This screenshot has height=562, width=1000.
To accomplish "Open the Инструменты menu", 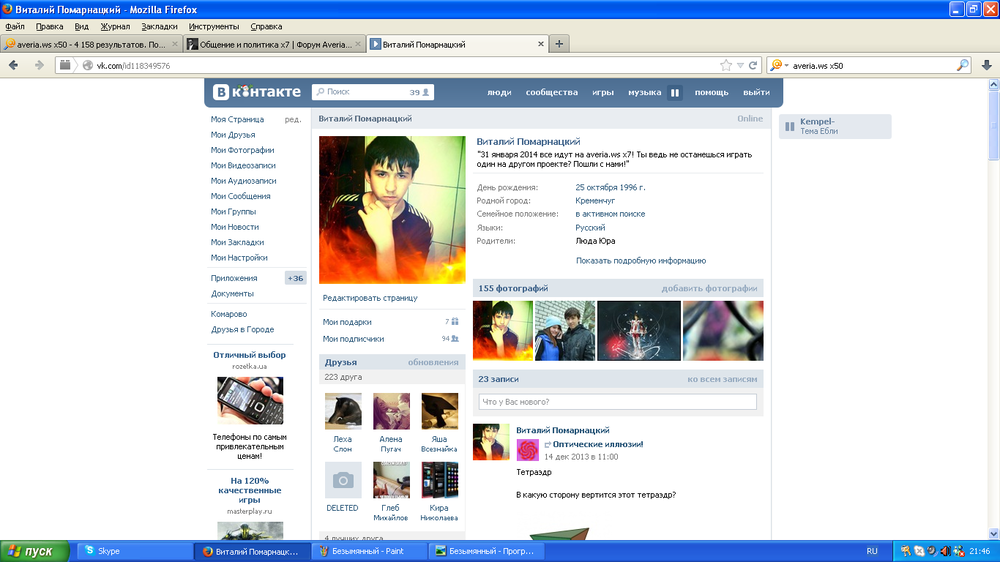I will tap(214, 26).
